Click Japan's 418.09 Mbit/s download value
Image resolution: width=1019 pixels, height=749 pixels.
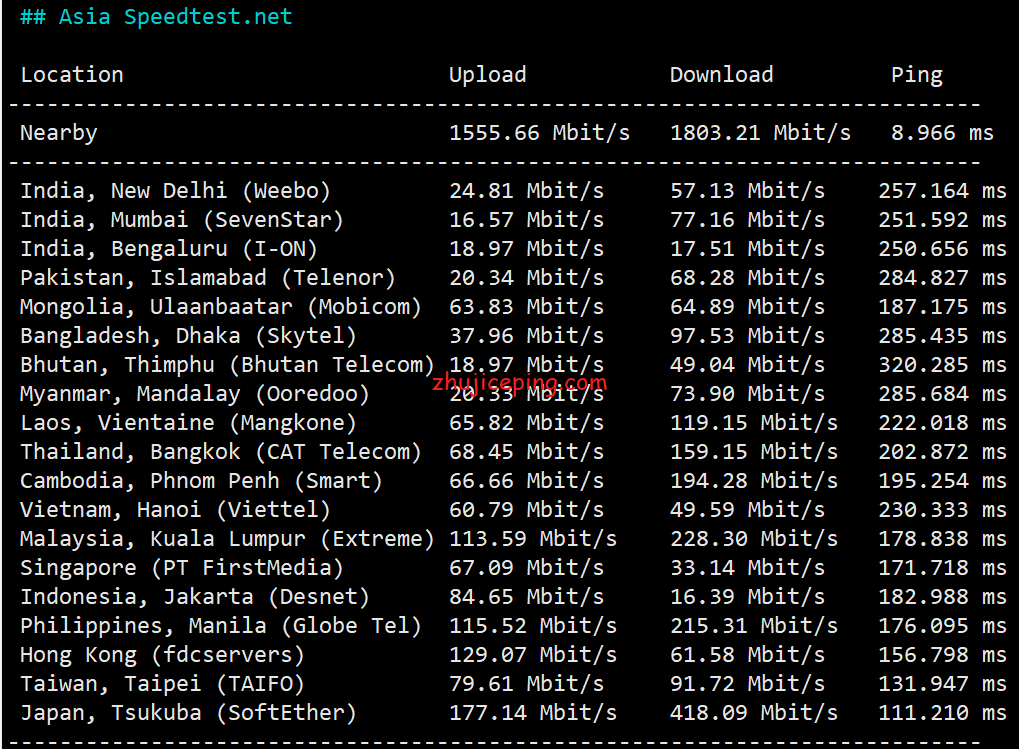coord(753,713)
